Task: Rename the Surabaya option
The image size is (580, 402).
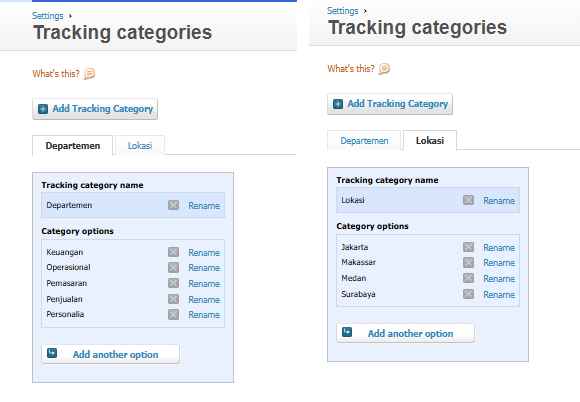Action: (499, 295)
